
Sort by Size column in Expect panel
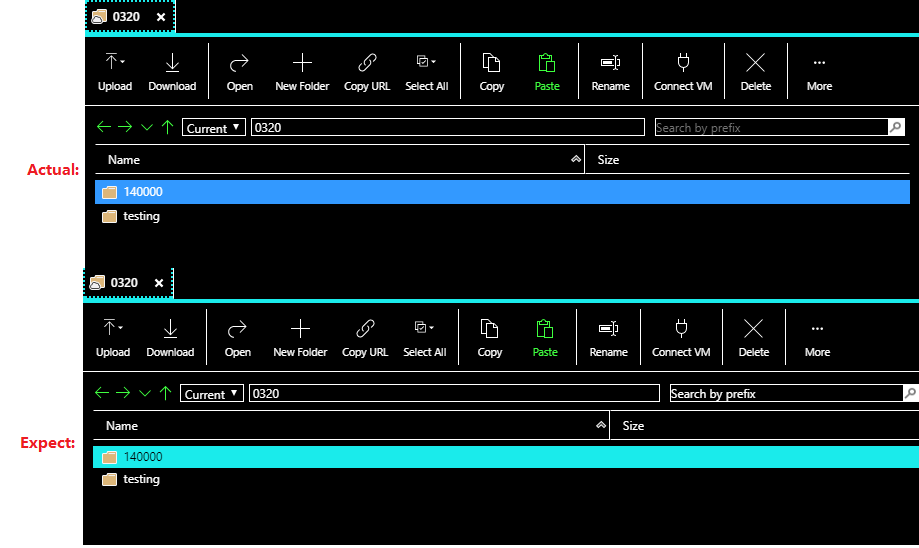click(764, 426)
